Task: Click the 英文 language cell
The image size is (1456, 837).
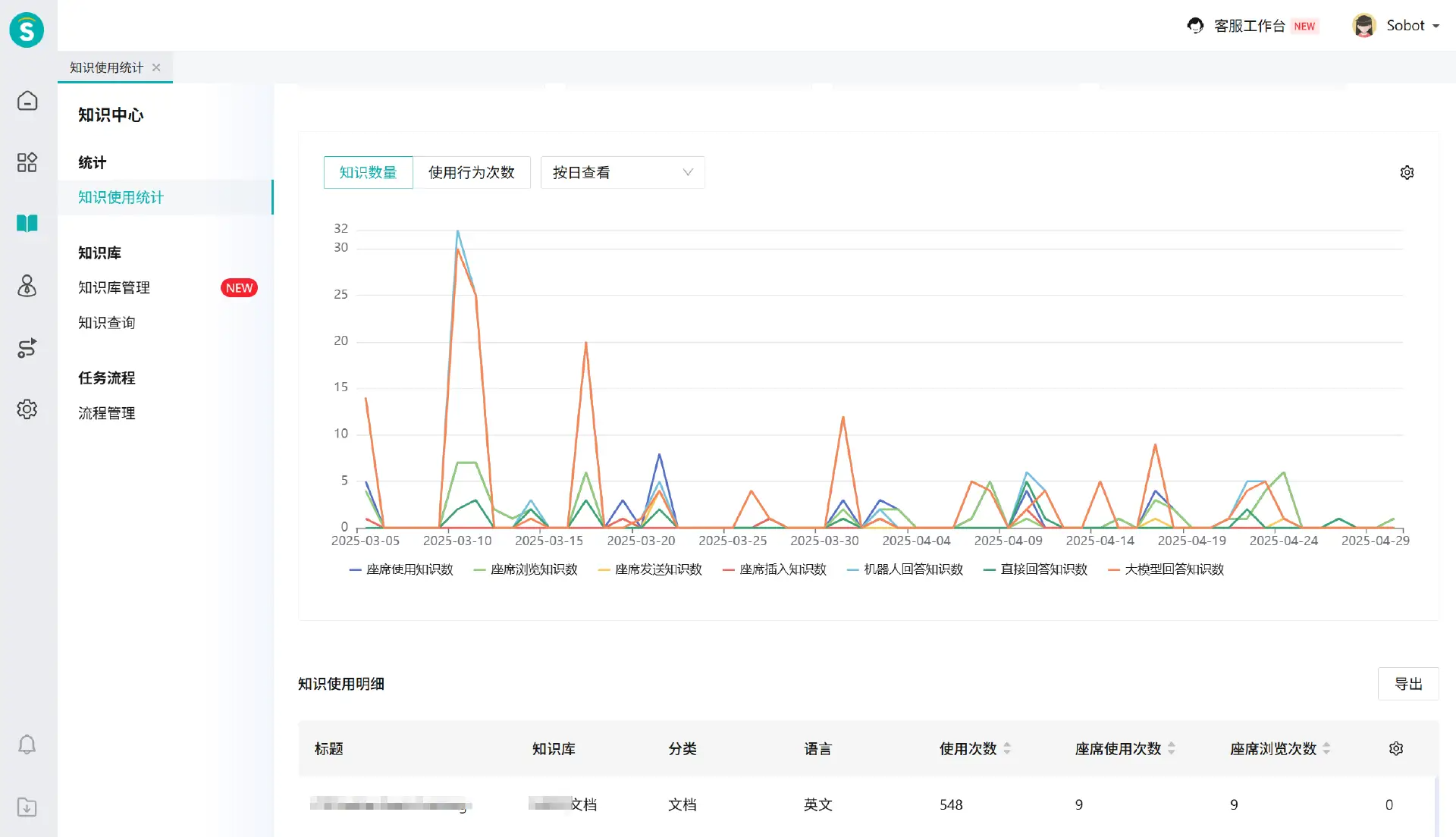Action: pos(818,804)
